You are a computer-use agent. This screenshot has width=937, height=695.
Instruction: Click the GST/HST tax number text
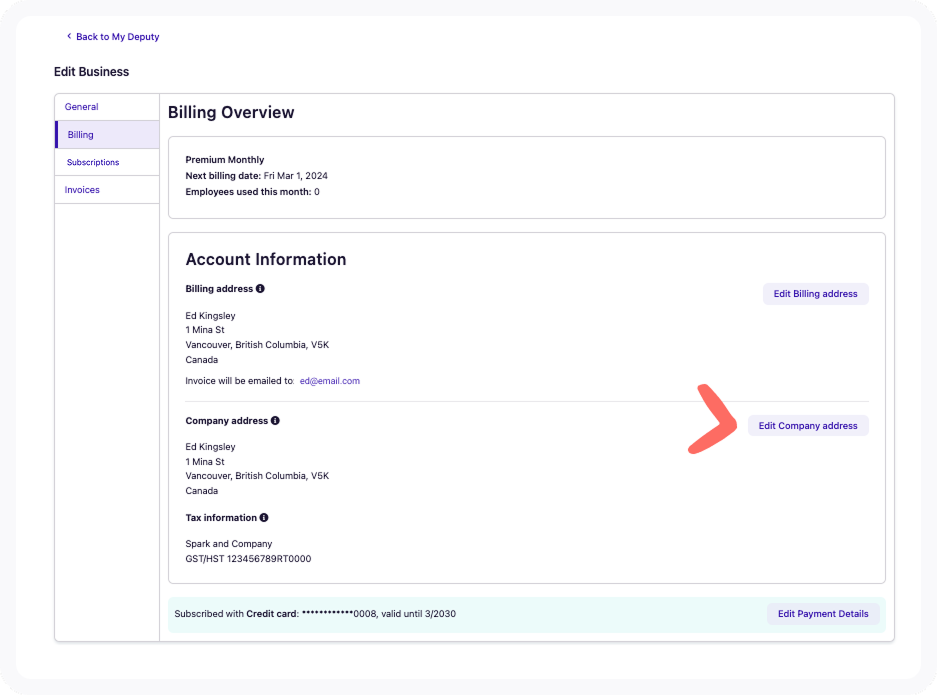248,559
